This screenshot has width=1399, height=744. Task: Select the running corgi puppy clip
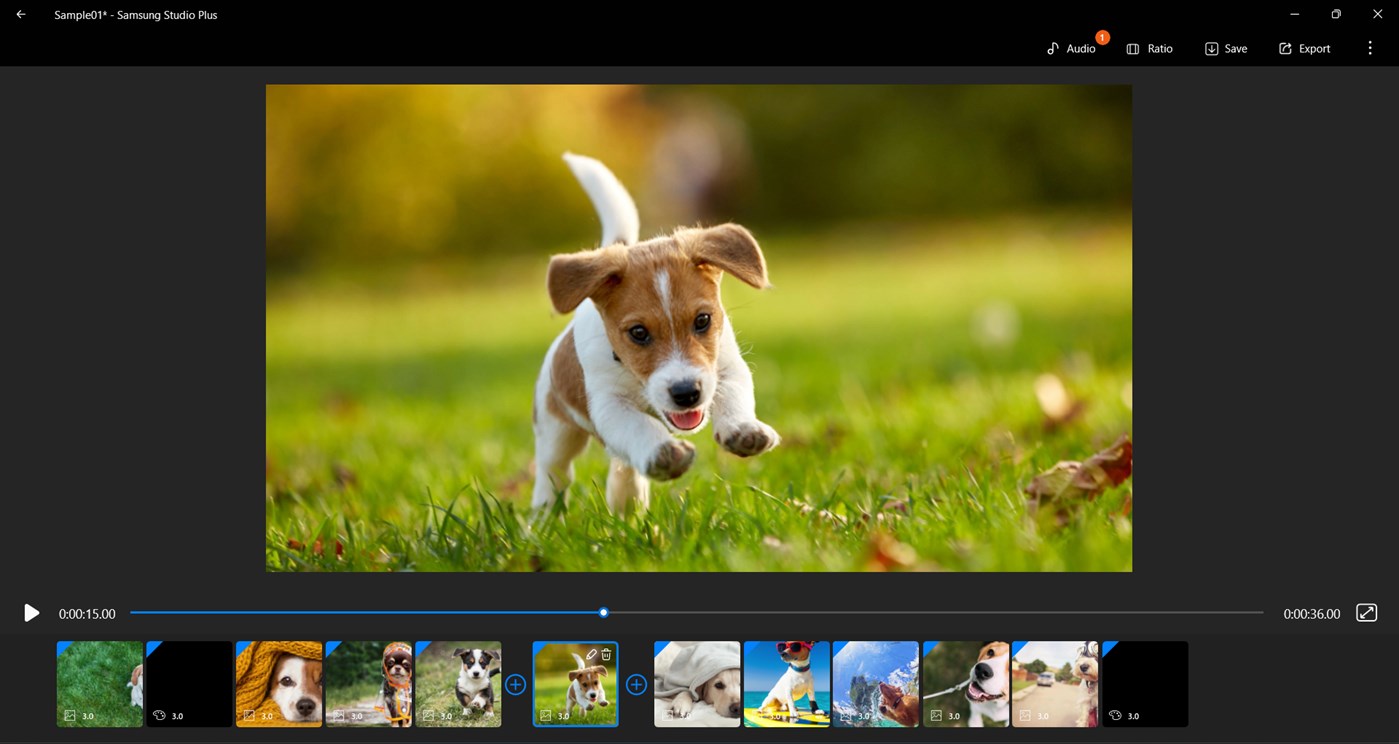458,684
